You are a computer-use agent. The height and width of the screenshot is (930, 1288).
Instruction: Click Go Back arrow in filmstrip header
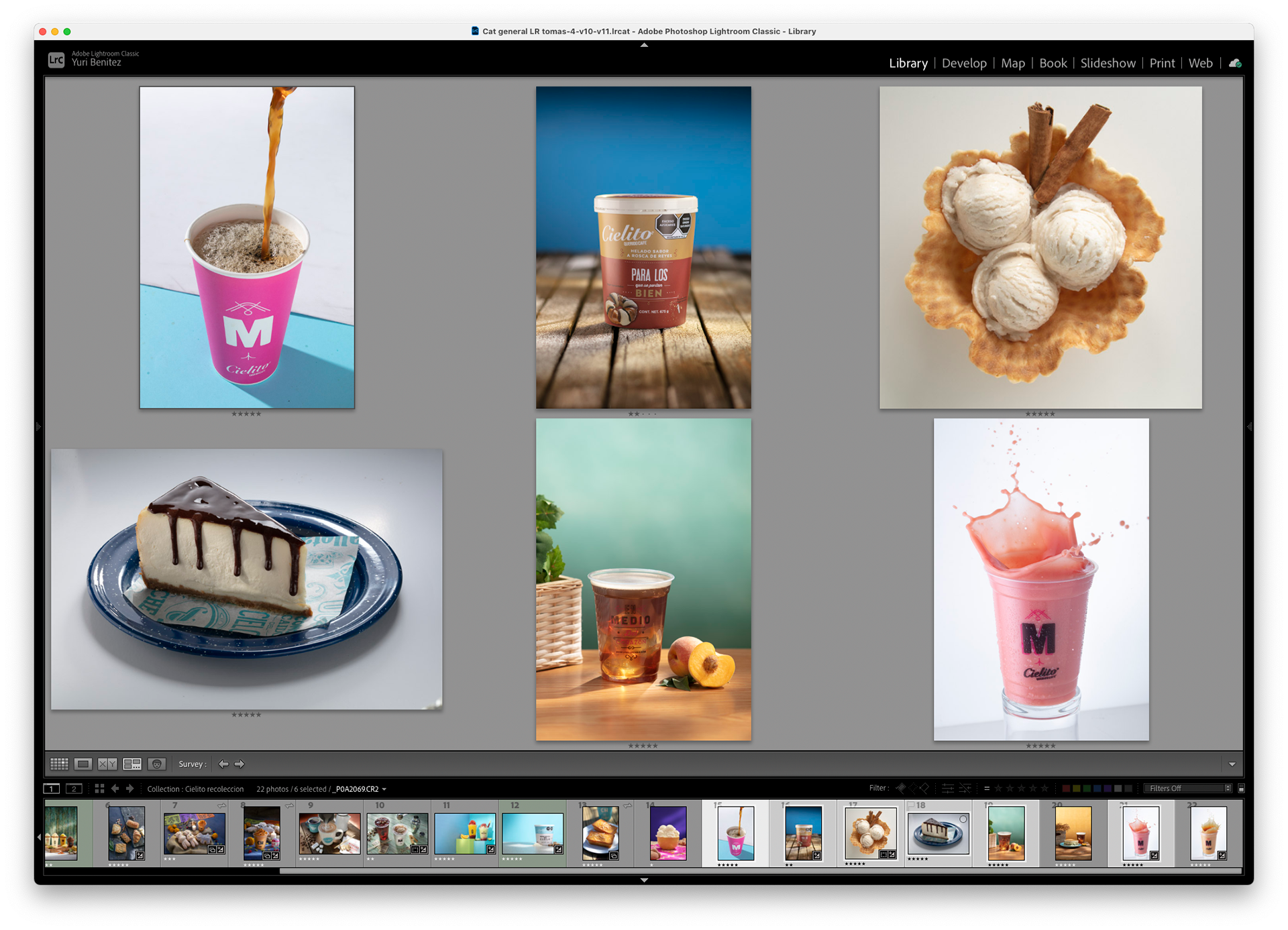pos(115,789)
